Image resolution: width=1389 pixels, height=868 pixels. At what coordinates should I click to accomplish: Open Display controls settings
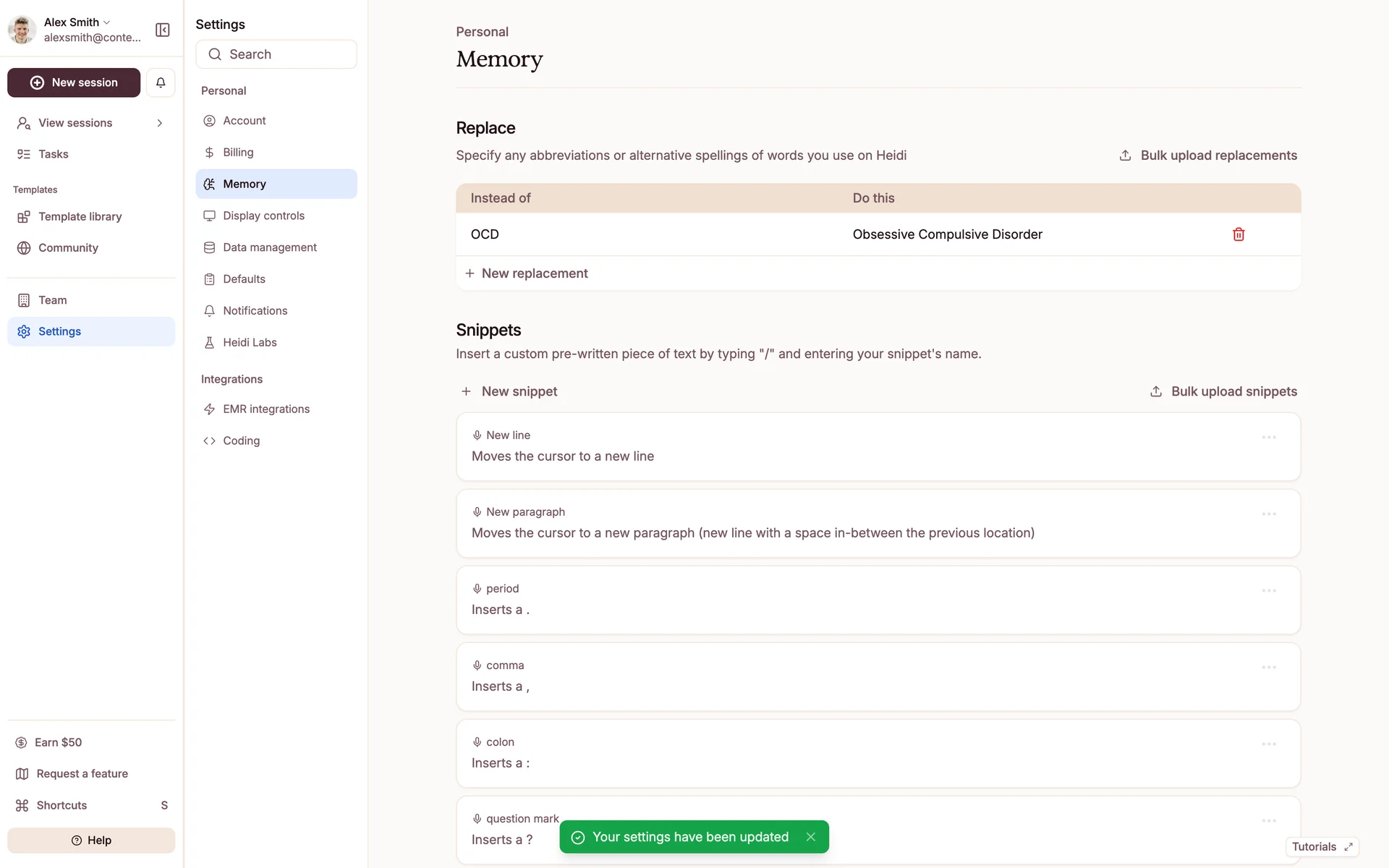pyautogui.click(x=263, y=216)
